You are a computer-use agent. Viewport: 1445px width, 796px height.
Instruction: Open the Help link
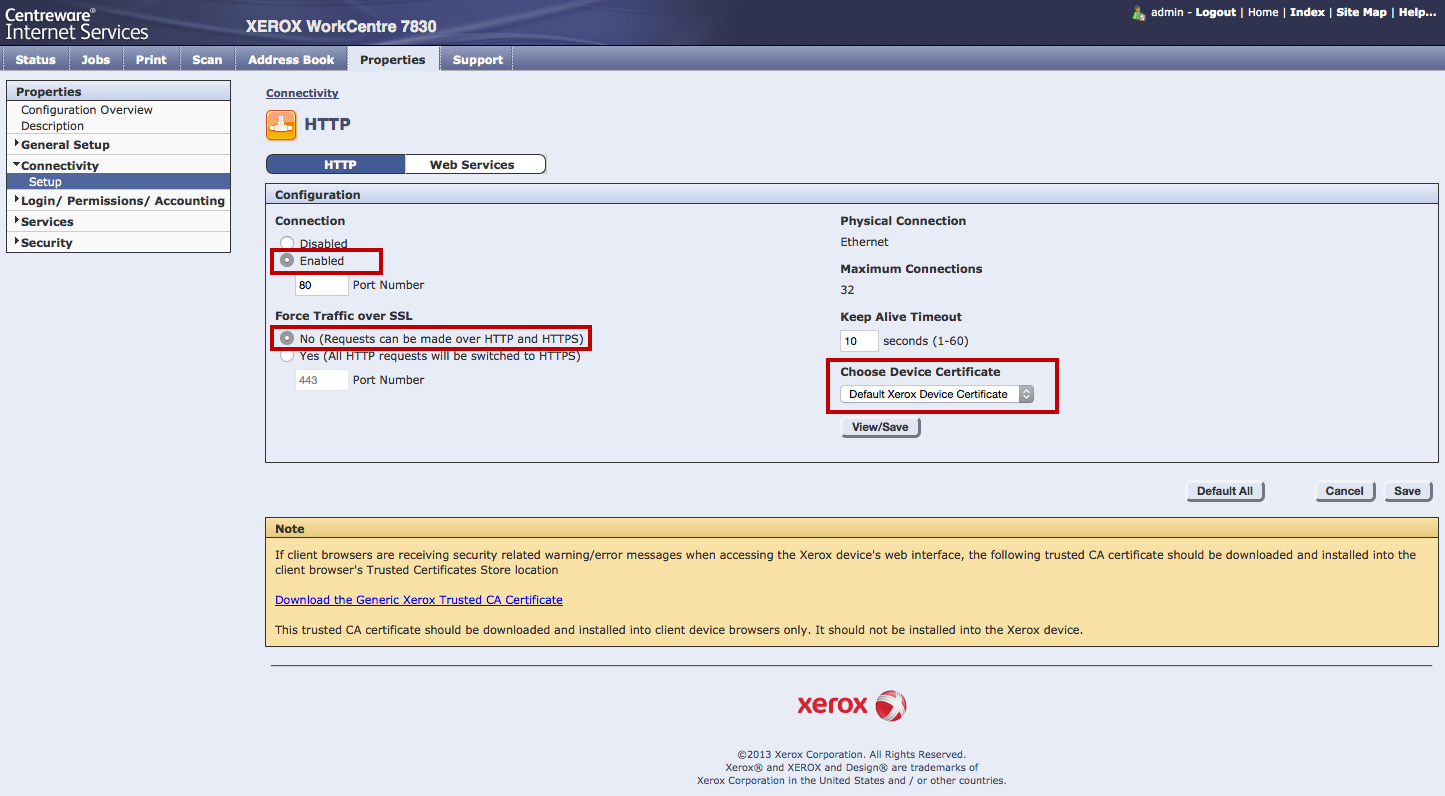tap(1417, 12)
